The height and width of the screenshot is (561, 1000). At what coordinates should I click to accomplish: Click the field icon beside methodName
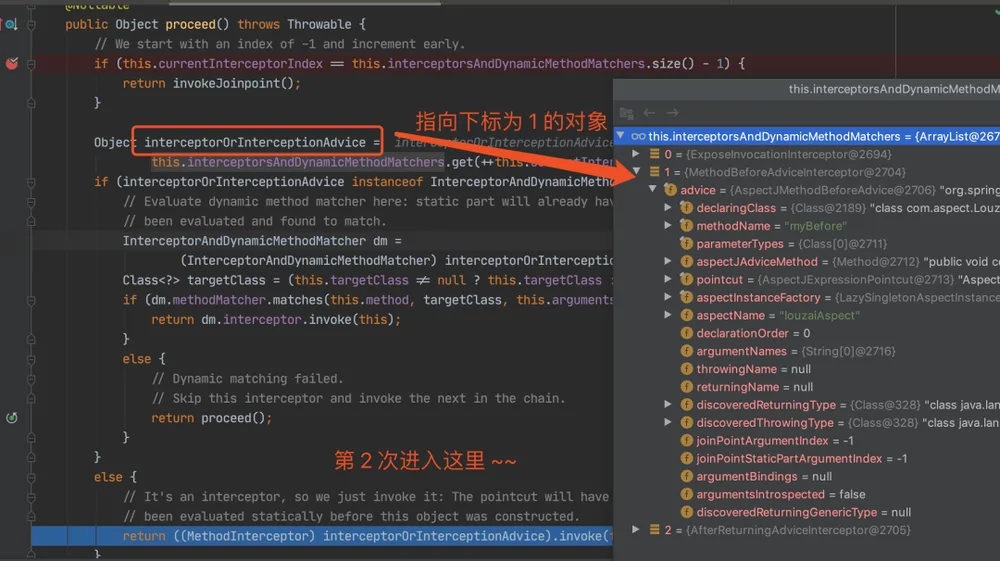point(686,226)
